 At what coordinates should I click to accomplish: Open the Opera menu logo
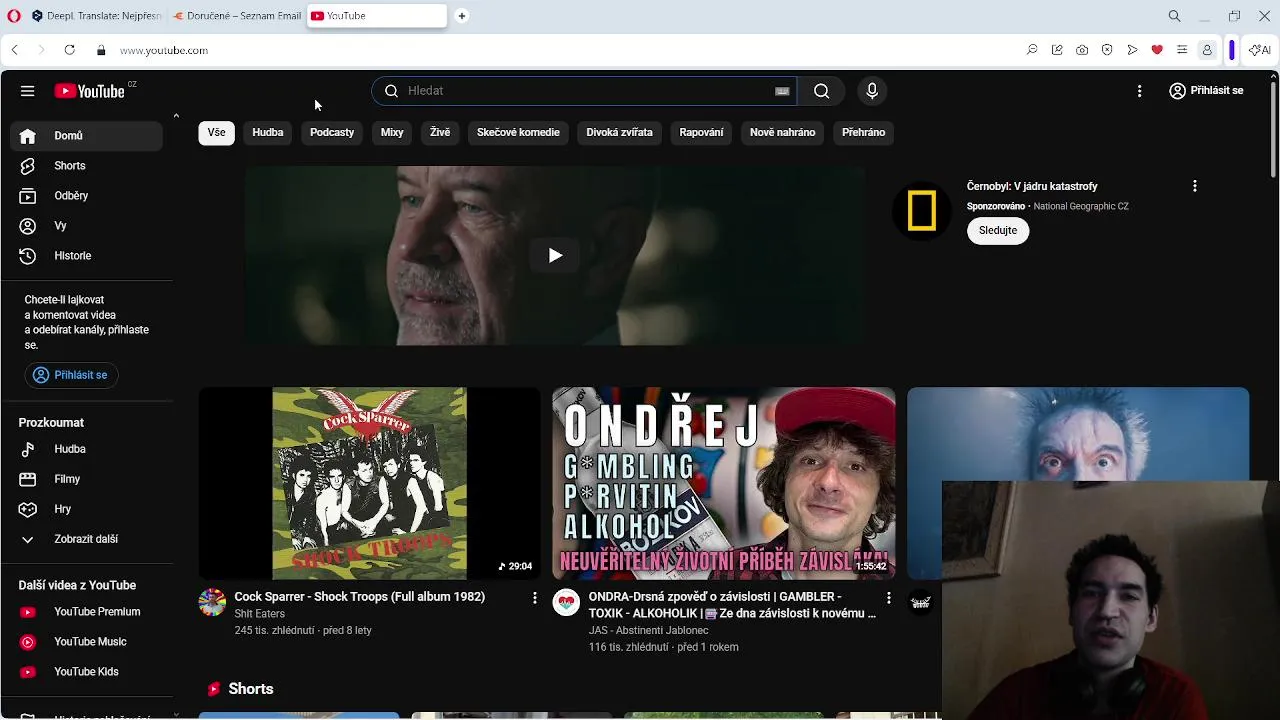[13, 16]
